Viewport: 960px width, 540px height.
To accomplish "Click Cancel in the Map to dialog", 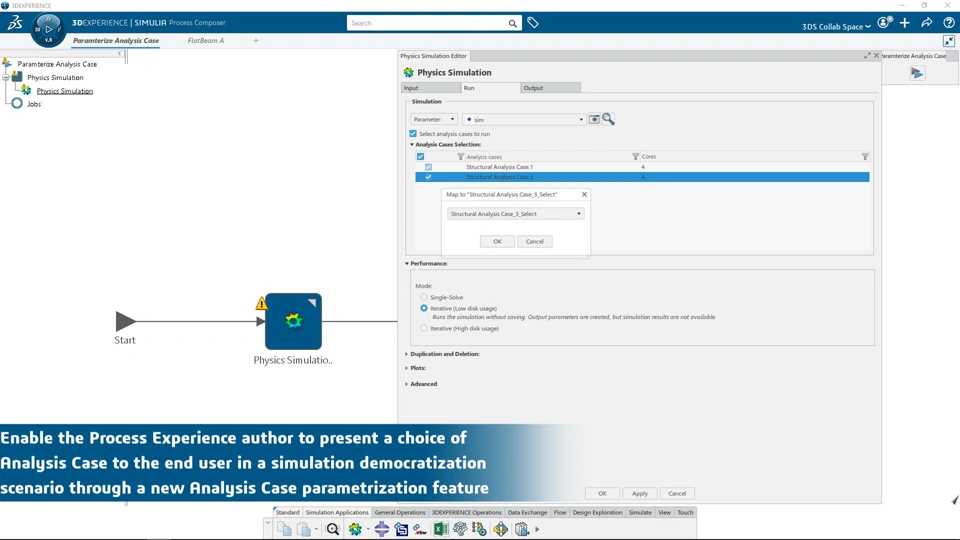I will [534, 241].
